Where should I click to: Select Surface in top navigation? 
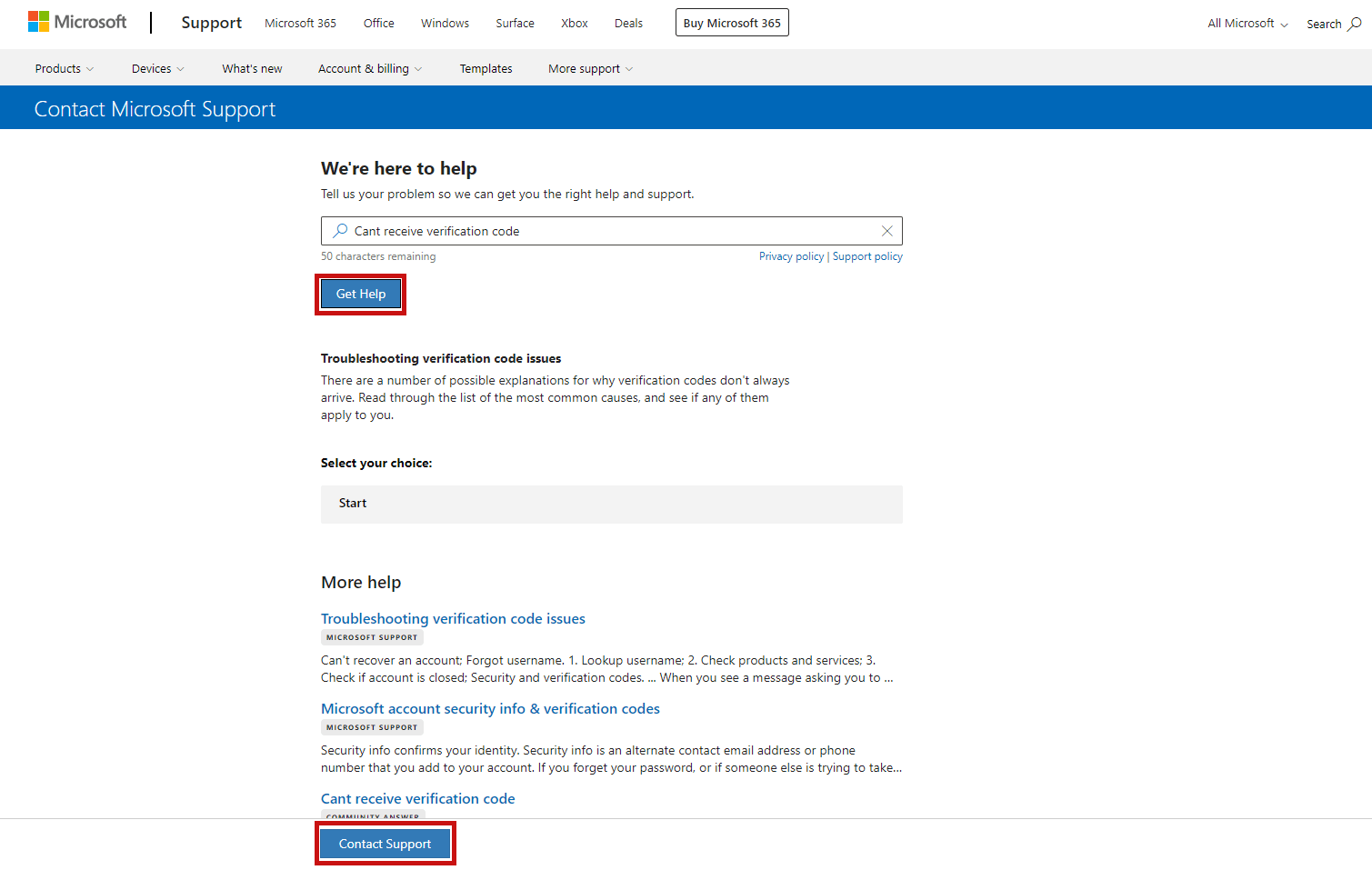click(515, 23)
